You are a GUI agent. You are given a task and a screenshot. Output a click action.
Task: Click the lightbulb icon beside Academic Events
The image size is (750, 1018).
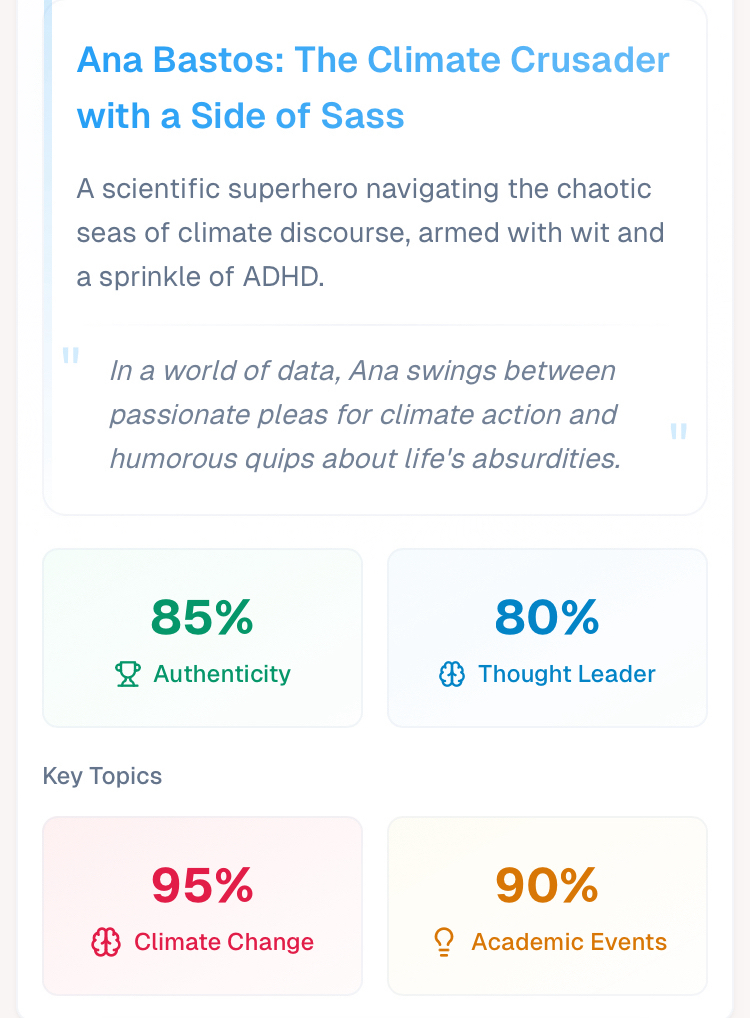(x=444, y=942)
